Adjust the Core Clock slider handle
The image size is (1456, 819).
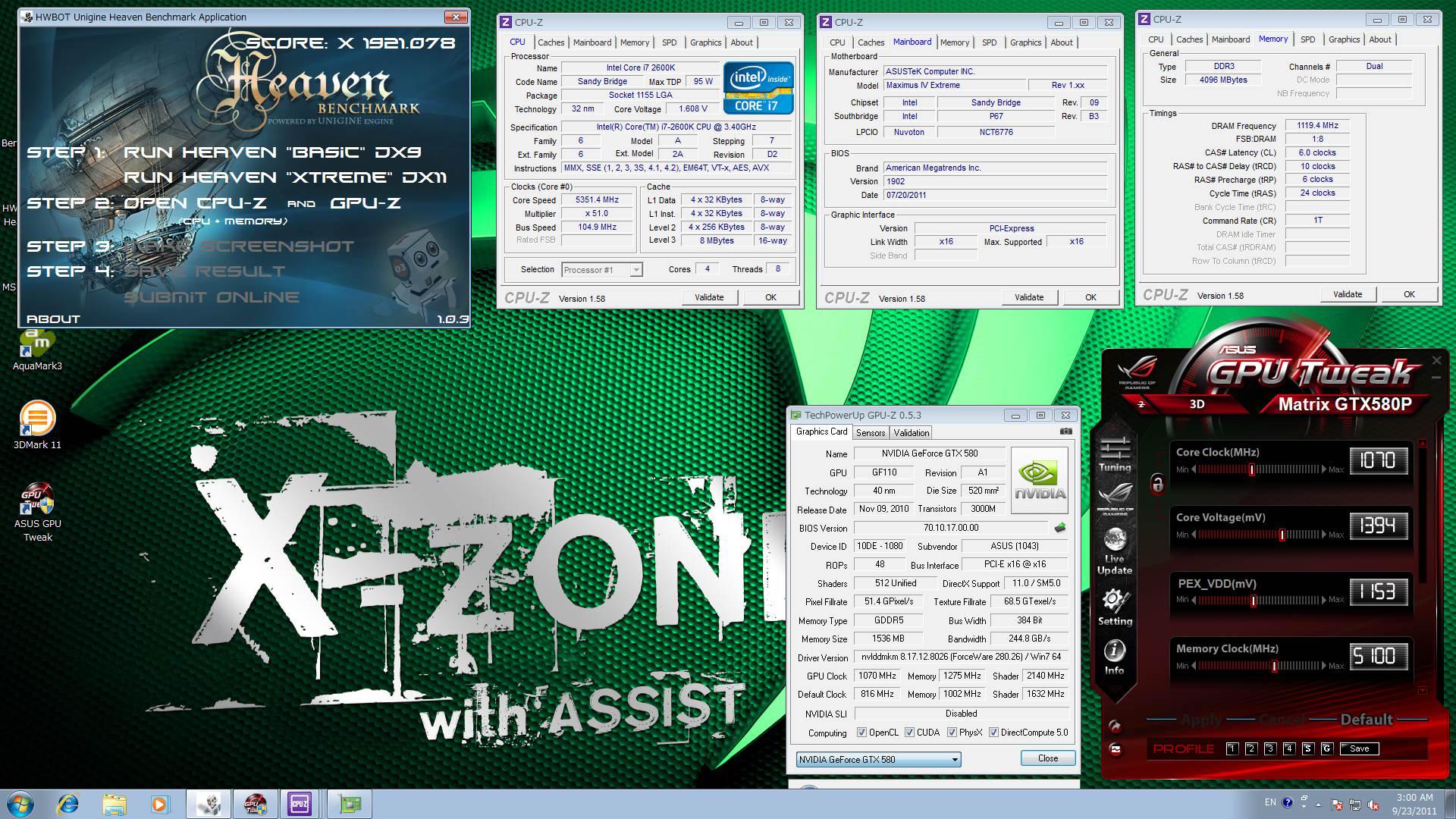(1251, 469)
